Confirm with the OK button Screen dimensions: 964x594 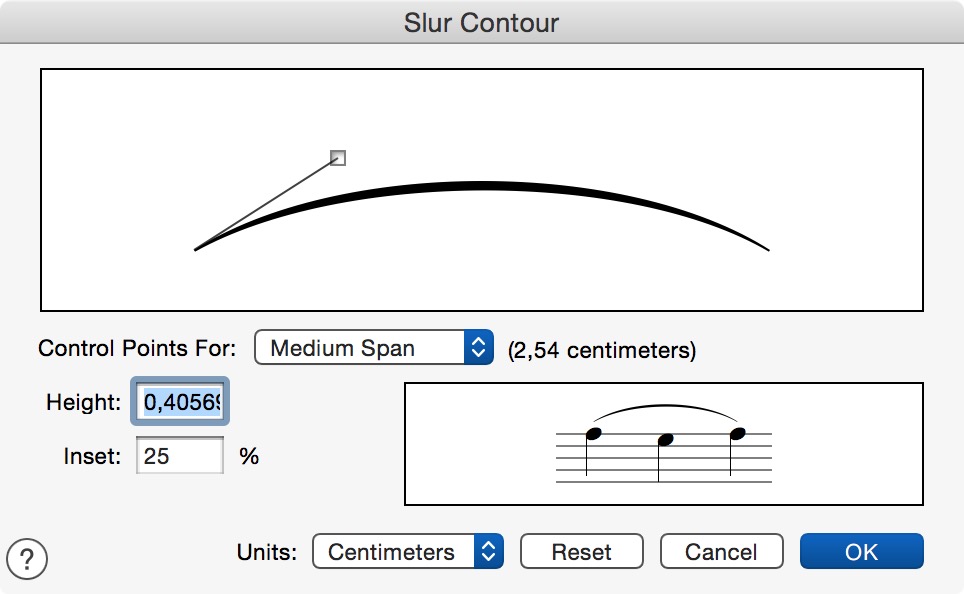click(x=861, y=551)
